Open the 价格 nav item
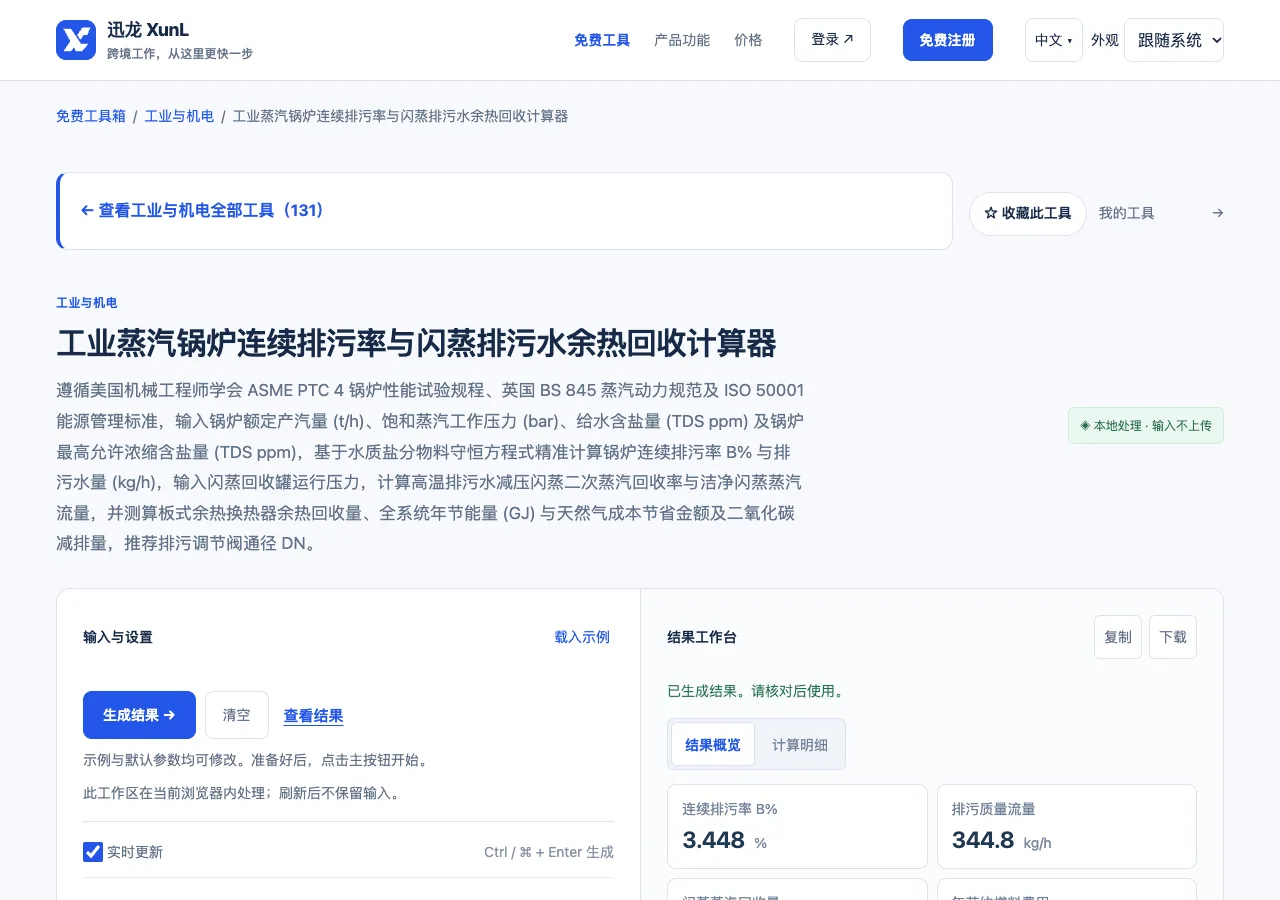This screenshot has width=1280, height=900. click(x=748, y=40)
